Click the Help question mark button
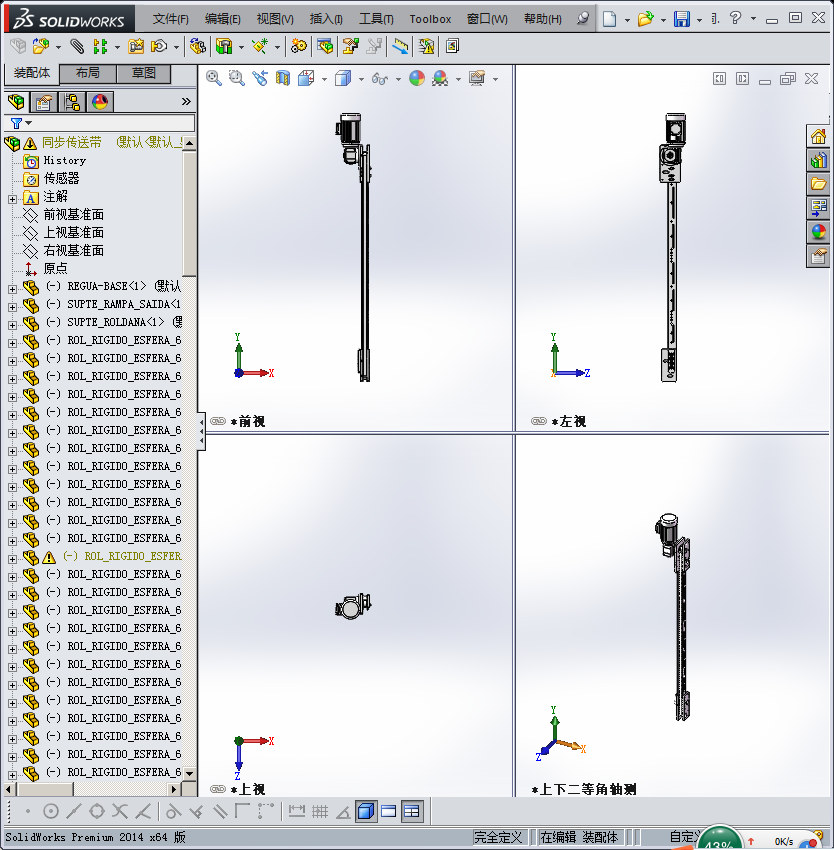The width and height of the screenshot is (834, 850). (x=735, y=18)
